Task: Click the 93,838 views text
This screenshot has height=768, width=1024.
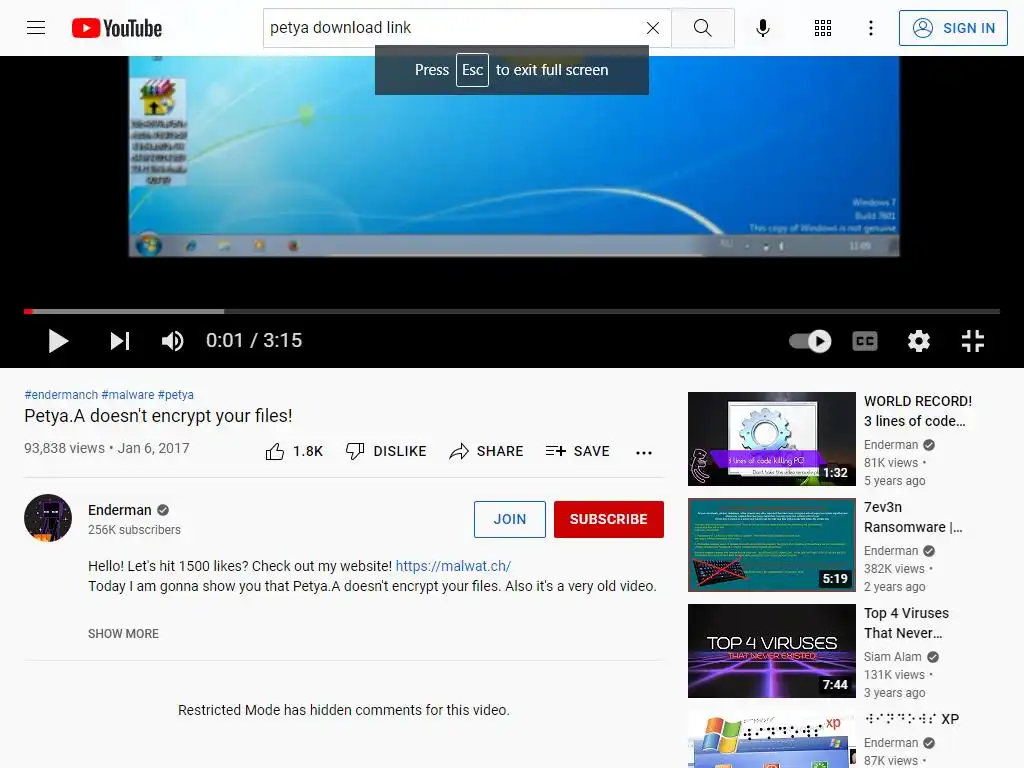Action: (x=64, y=448)
